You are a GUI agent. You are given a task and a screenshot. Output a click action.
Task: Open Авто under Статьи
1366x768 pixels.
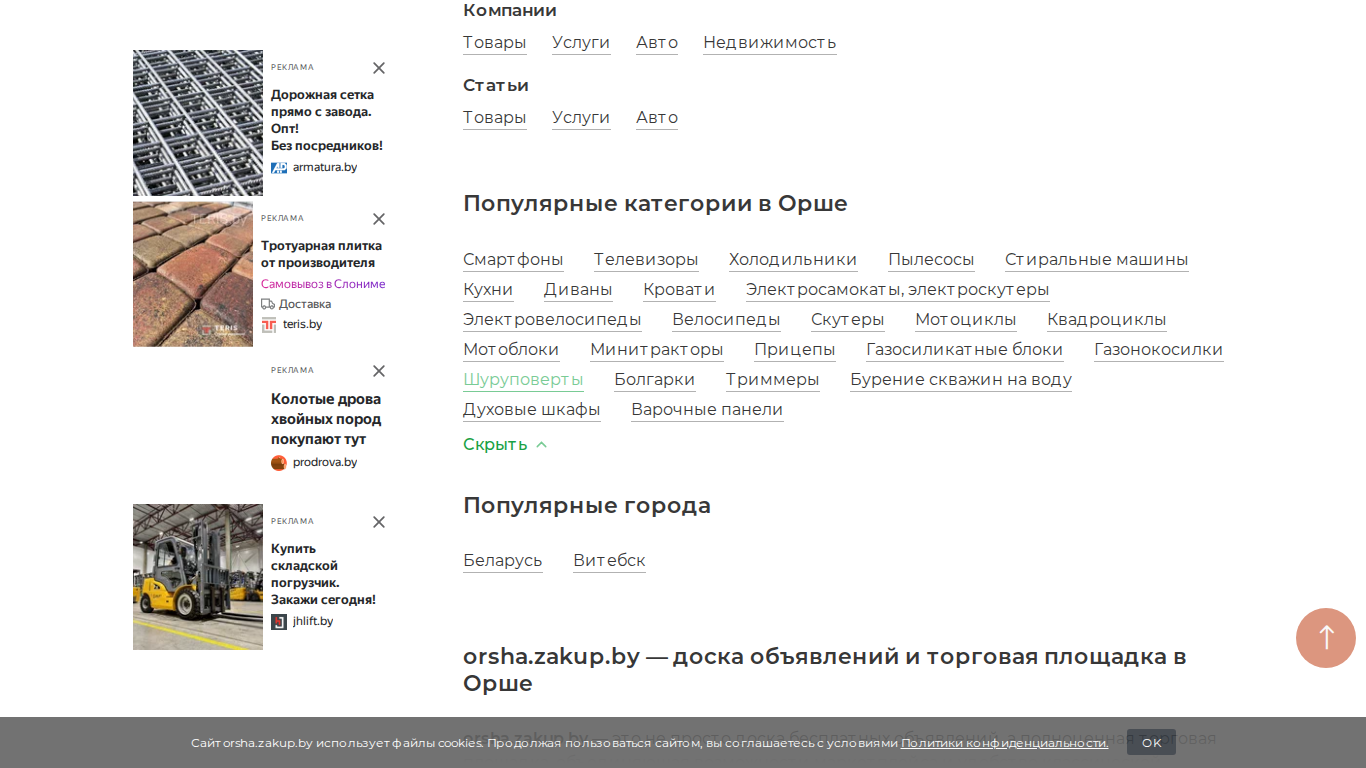tap(657, 117)
